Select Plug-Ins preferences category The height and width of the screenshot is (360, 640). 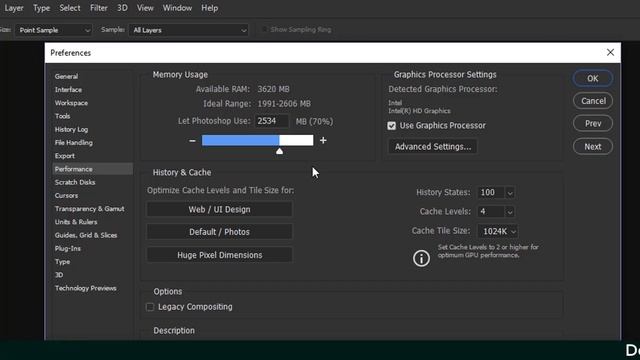(x=68, y=249)
